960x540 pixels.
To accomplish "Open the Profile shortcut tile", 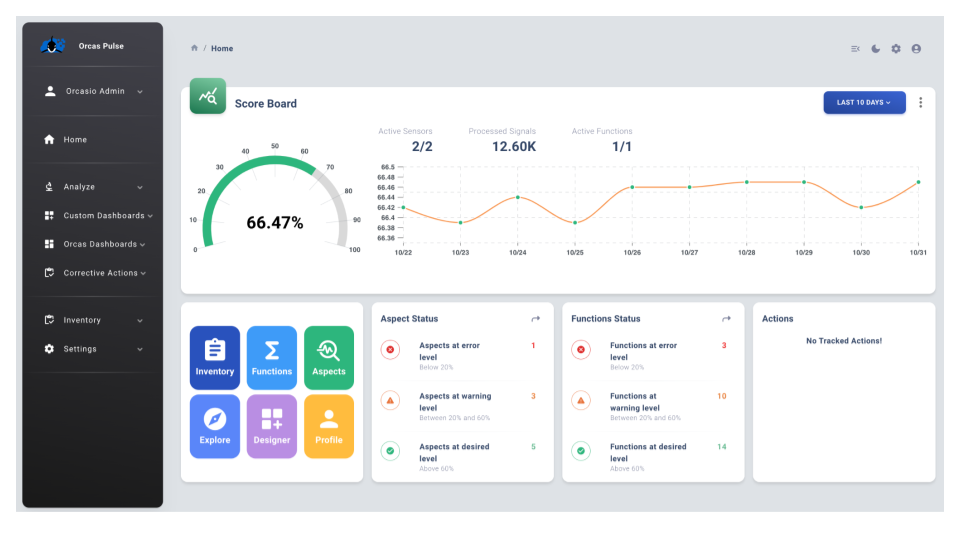I will point(329,426).
